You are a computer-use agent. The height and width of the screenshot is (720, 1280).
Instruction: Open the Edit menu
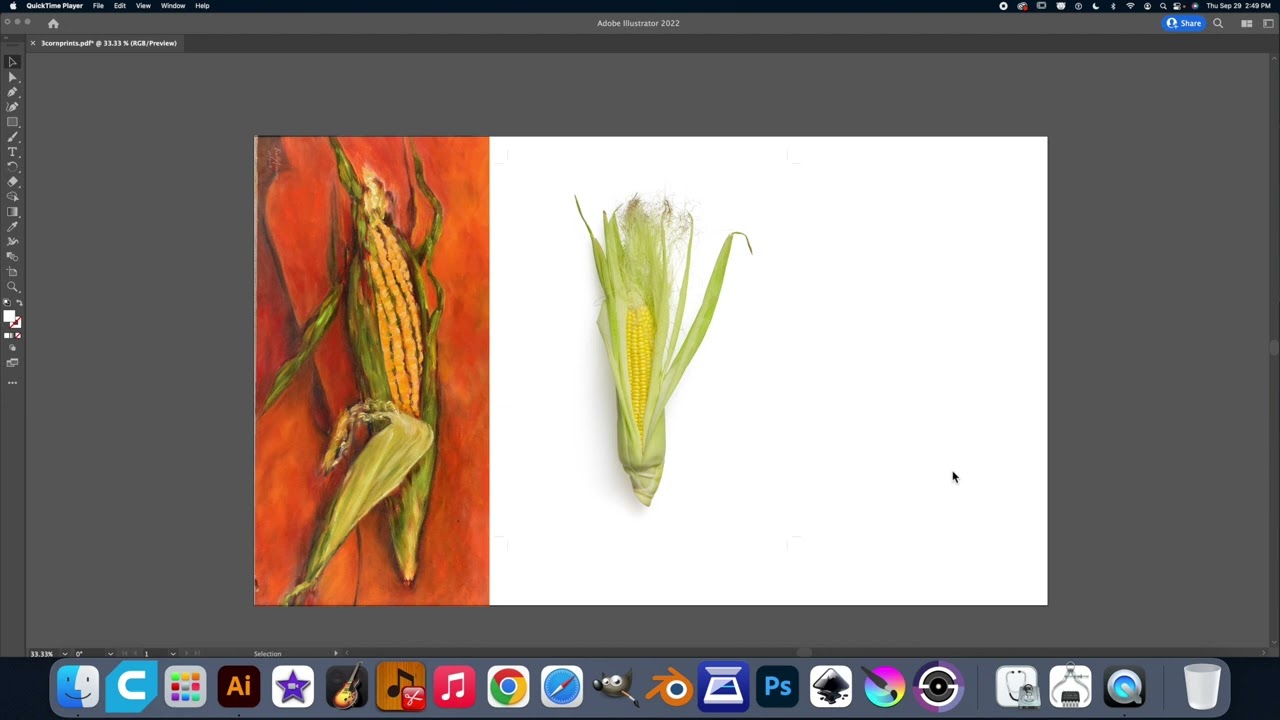120,6
